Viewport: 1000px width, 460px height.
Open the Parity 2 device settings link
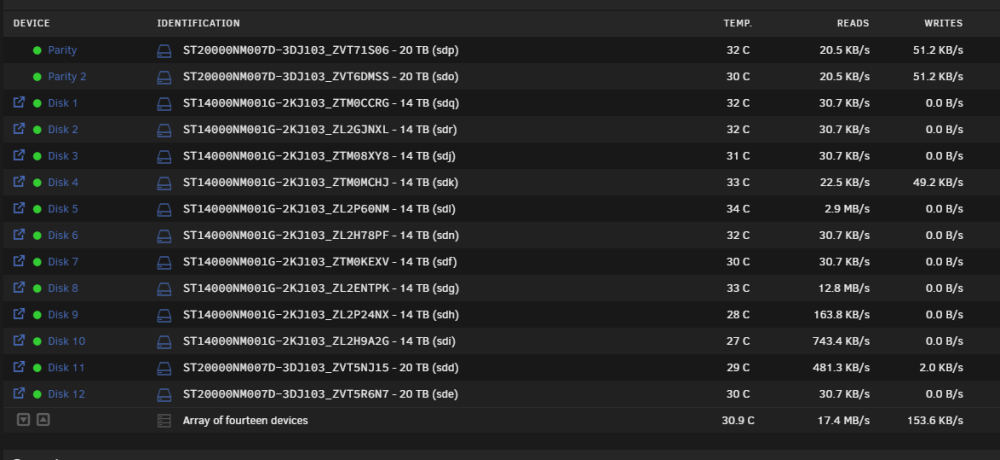coord(67,77)
